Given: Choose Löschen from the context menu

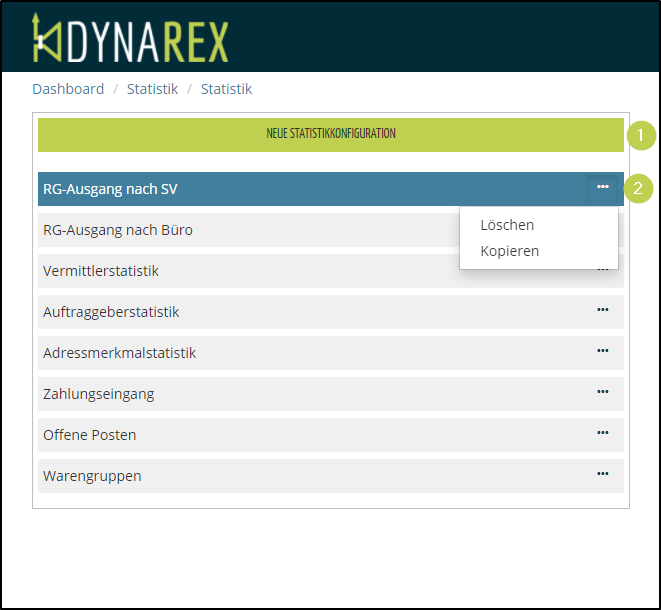Looking at the screenshot, I should pos(507,225).
